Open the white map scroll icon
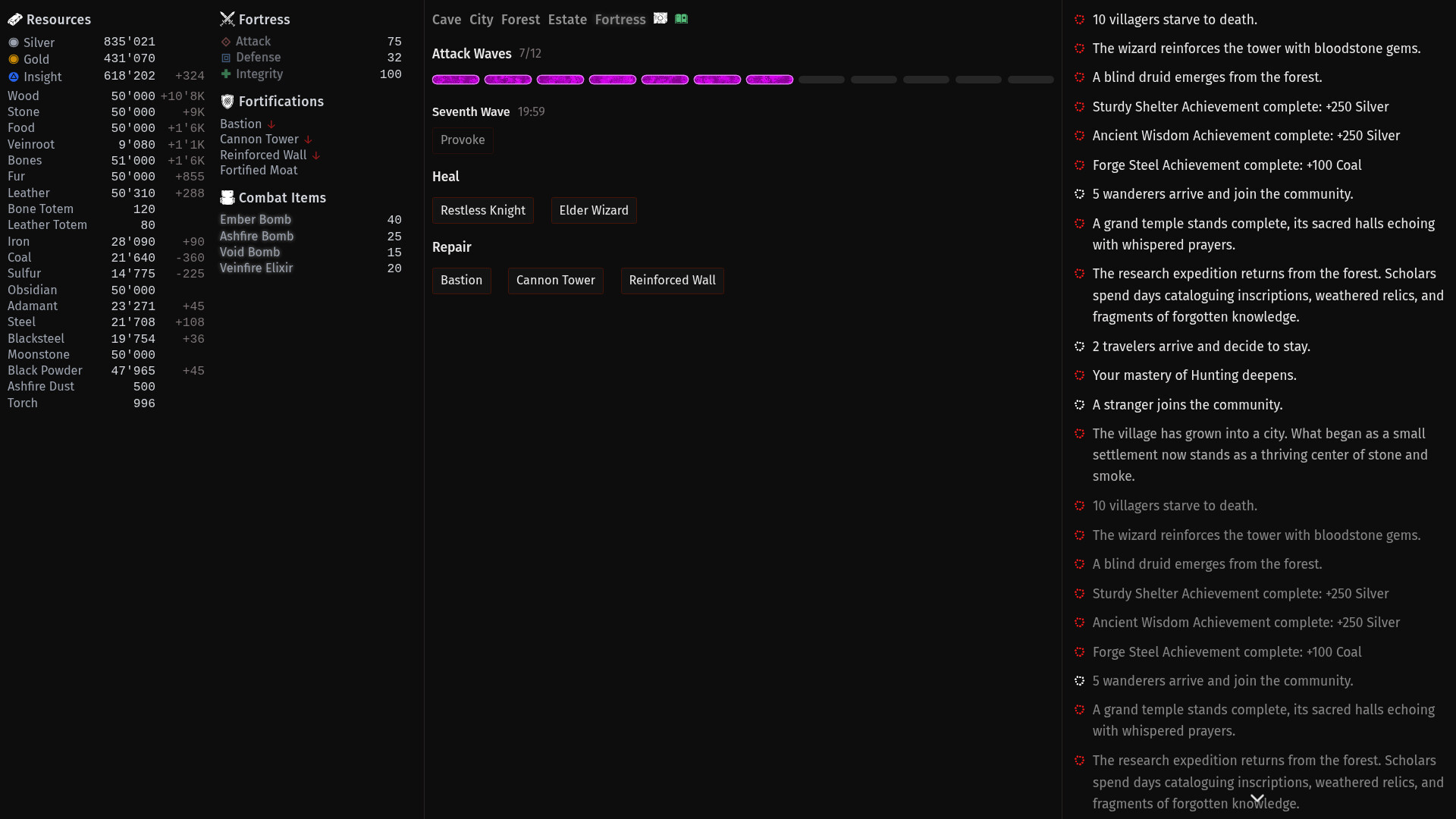This screenshot has height=819, width=1456. click(x=661, y=18)
